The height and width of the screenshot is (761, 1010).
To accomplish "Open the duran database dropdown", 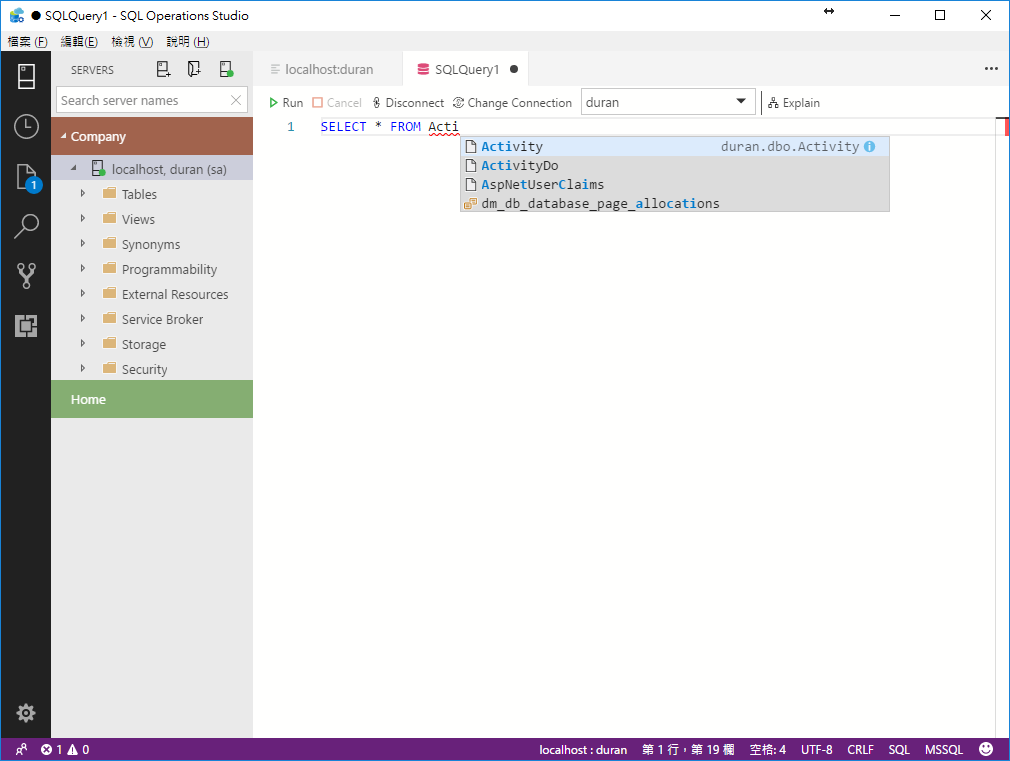I will pyautogui.click(x=668, y=102).
